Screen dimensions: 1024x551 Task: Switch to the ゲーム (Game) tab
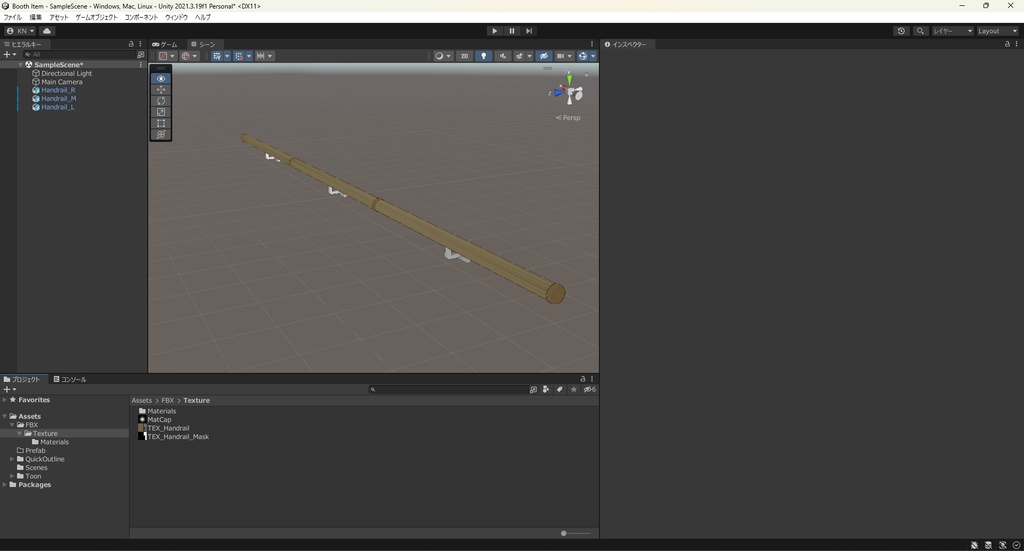(x=165, y=44)
